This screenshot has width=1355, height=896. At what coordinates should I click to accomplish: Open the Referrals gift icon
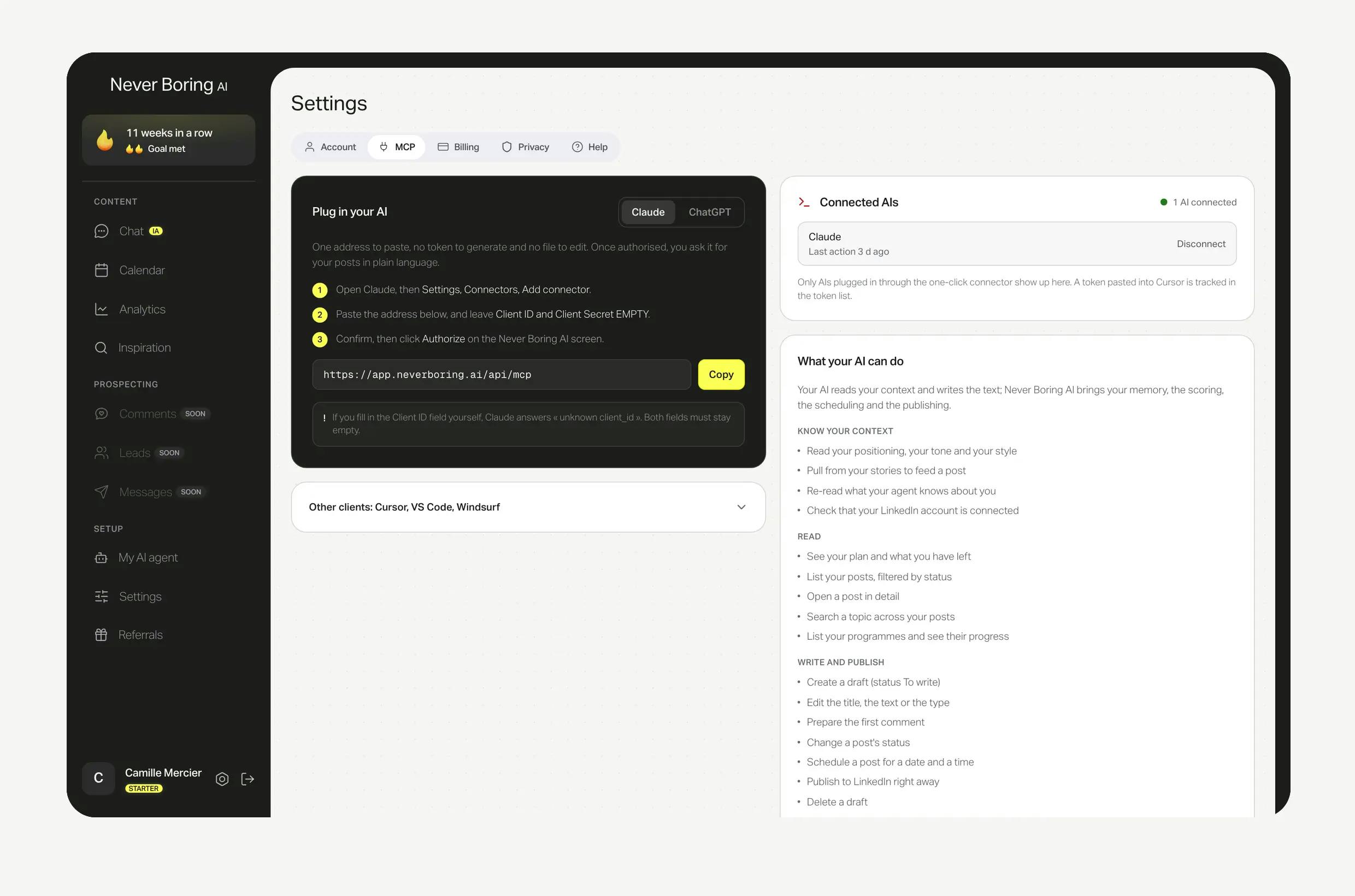pos(101,635)
